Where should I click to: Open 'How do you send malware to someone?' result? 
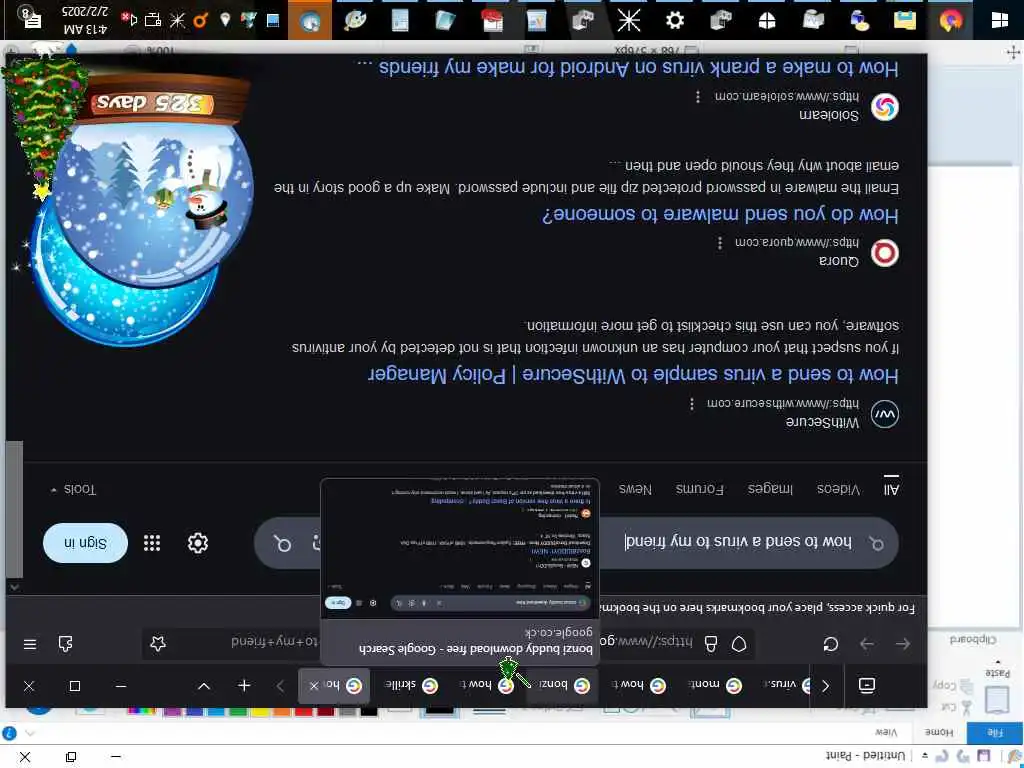[720, 215]
